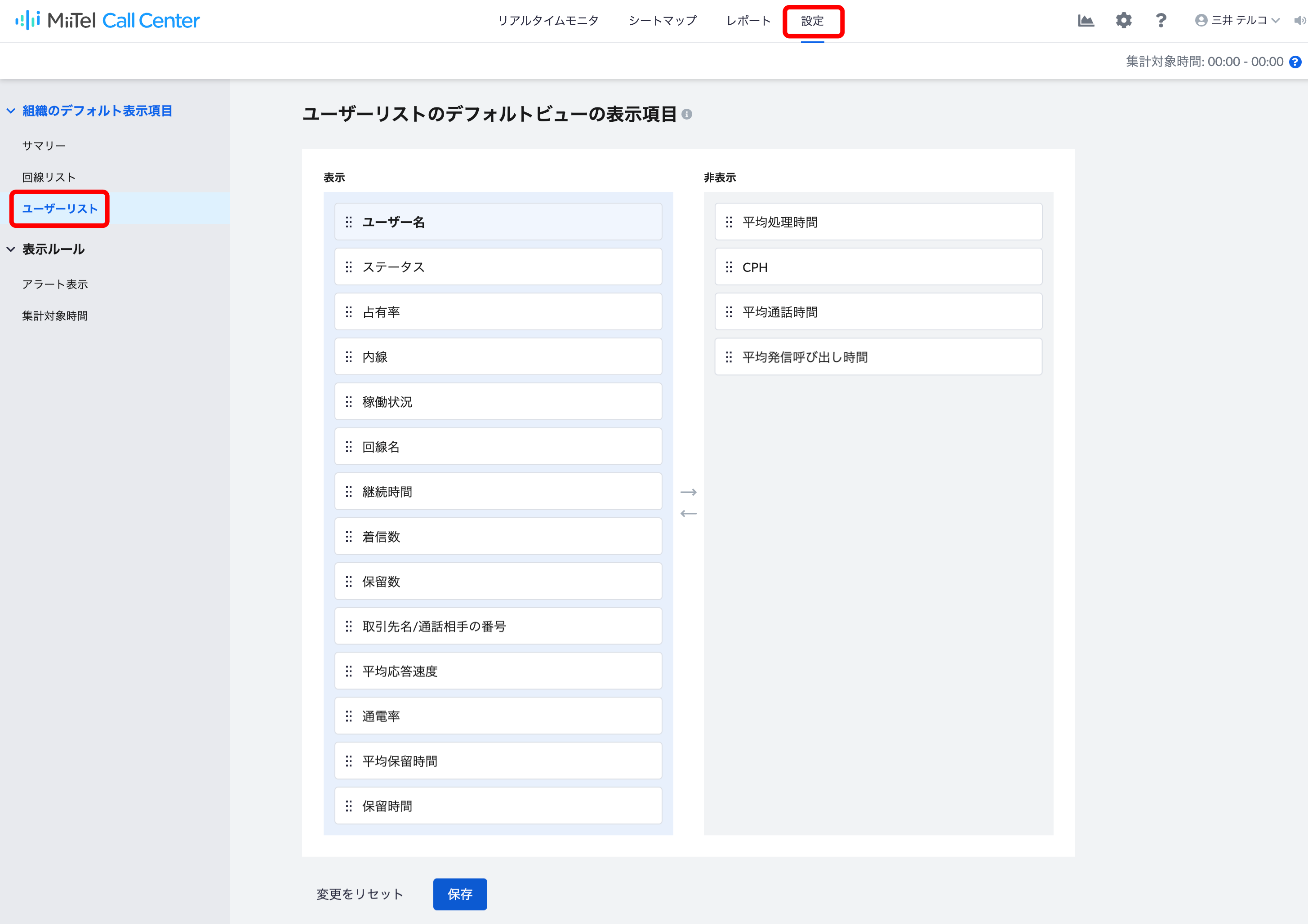Select the 取引先名/通話相手の番号 item
The height and width of the screenshot is (924, 1308).
coord(498,626)
